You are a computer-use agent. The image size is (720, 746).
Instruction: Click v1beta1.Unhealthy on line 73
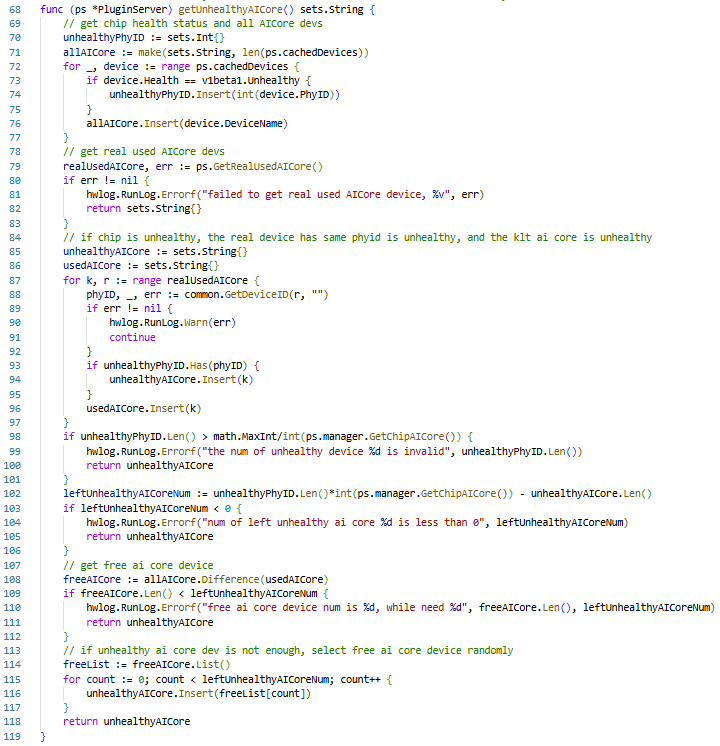click(251, 80)
